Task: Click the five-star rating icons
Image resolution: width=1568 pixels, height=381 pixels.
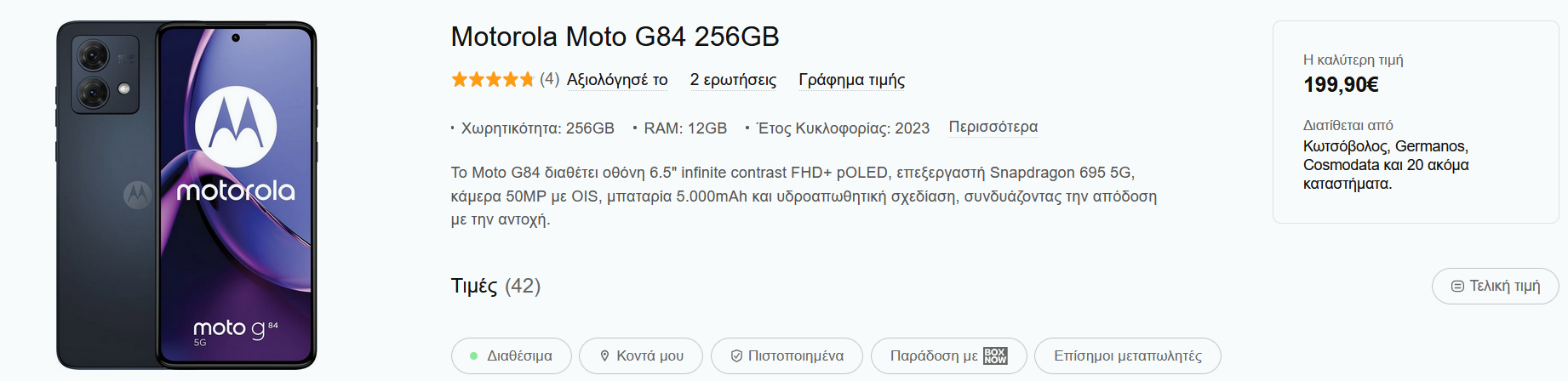Action: pos(492,80)
